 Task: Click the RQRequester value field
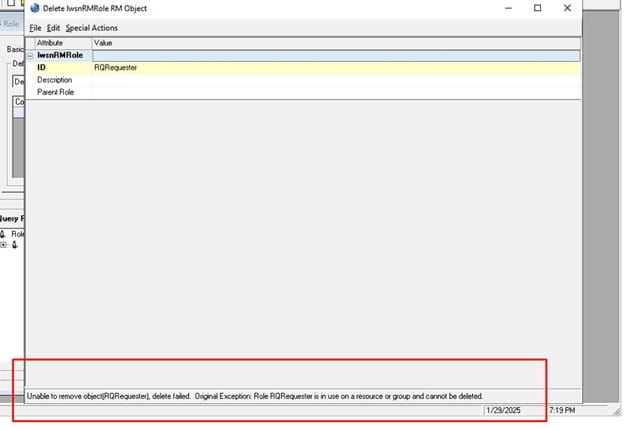[116, 68]
